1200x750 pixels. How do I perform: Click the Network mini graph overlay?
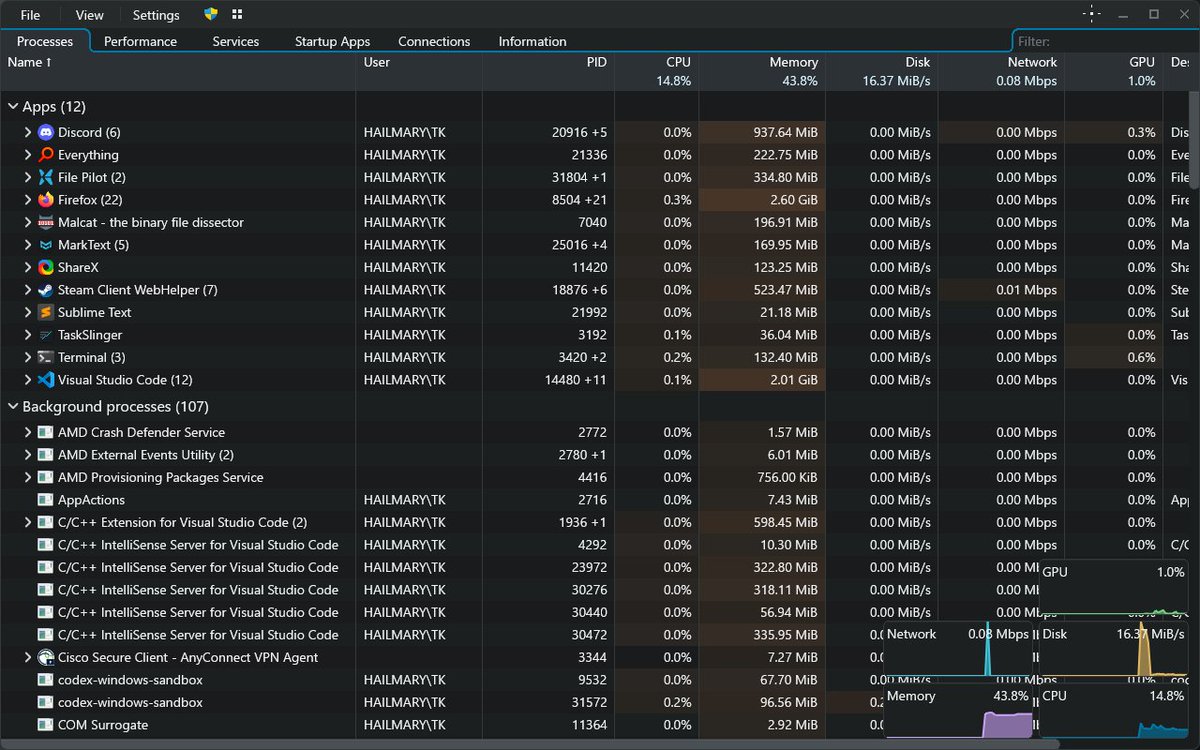click(959, 650)
